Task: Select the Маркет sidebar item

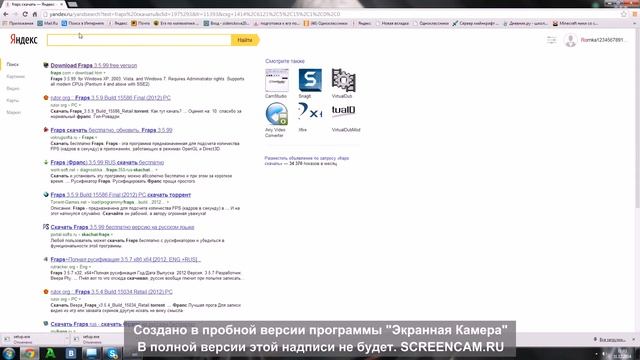Action: coord(13,112)
